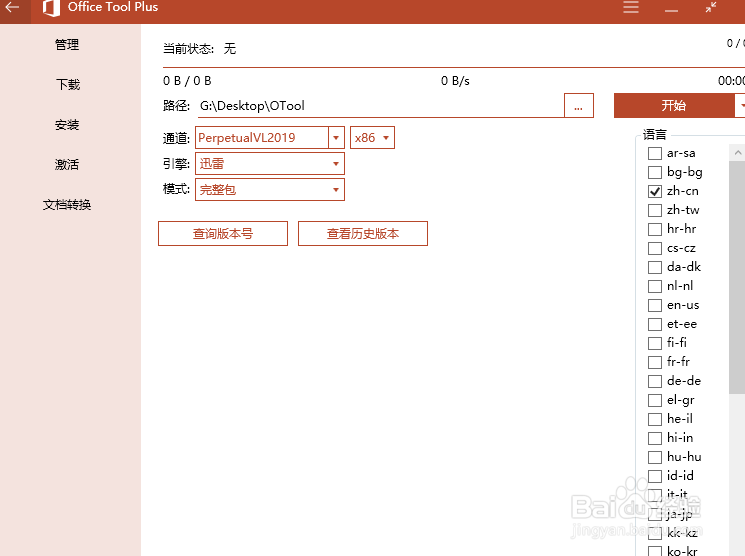Check the fr-fr language checkbox
This screenshot has height=556, width=745.
tap(655, 362)
